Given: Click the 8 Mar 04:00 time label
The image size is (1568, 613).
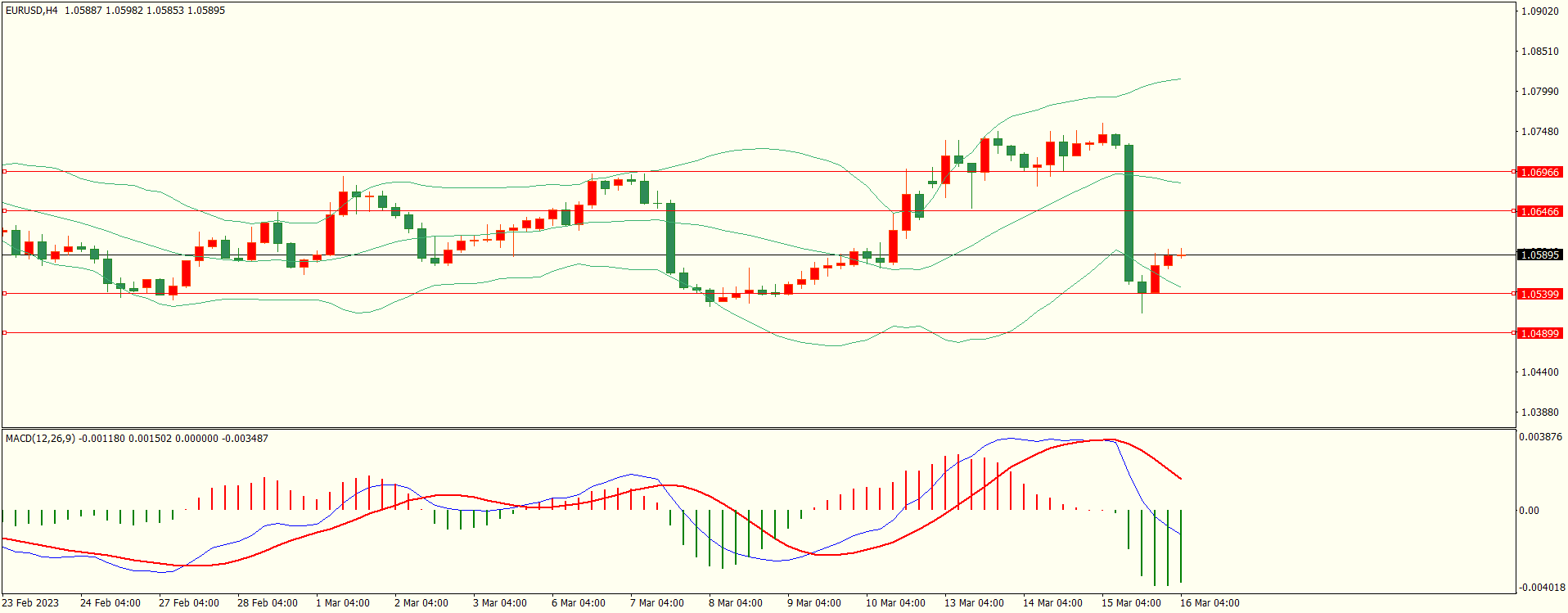Looking at the screenshot, I should [736, 603].
